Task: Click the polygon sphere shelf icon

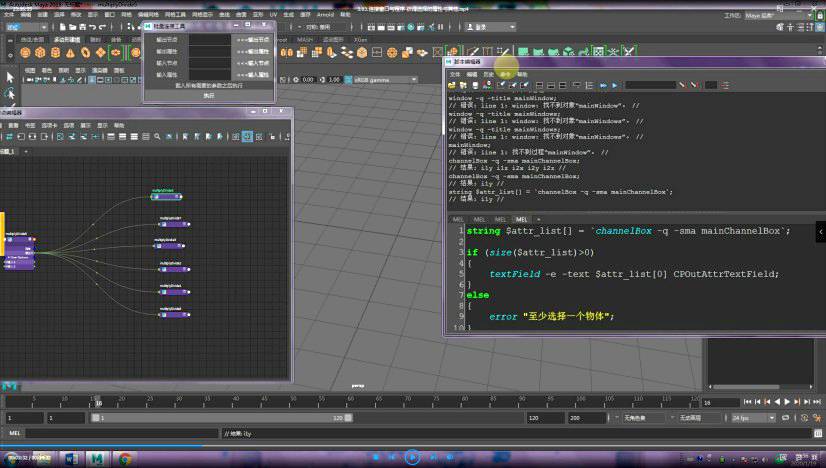Action: click(25, 52)
